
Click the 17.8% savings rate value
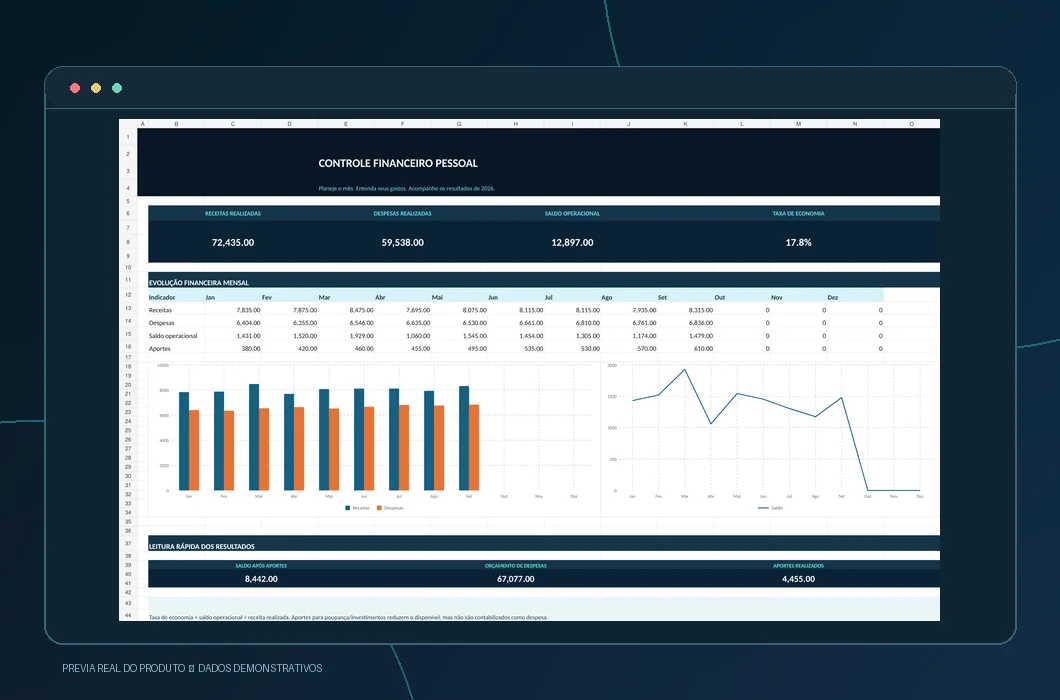pyautogui.click(x=798, y=242)
